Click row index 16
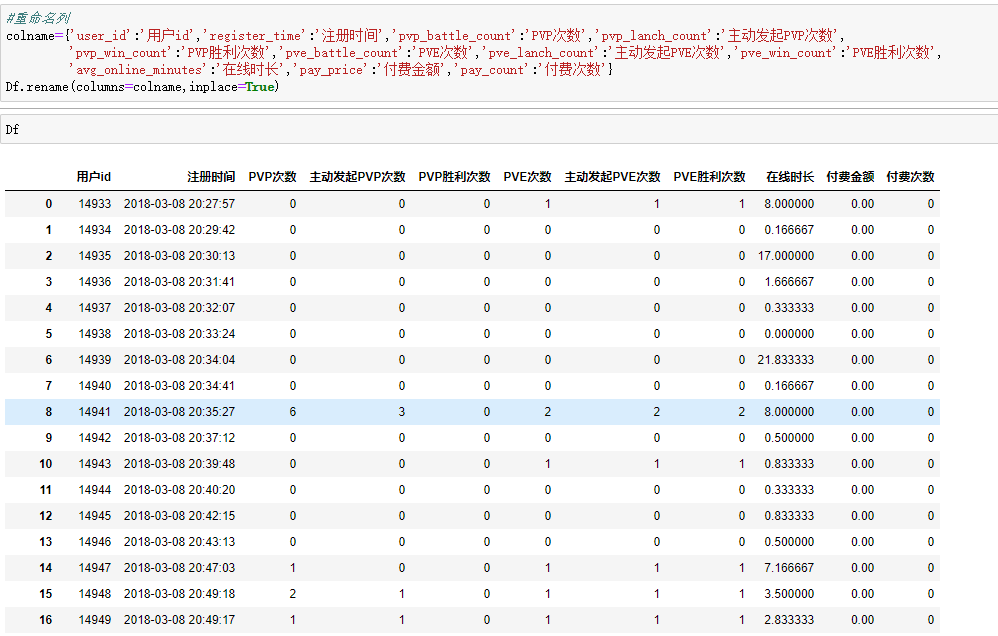This screenshot has height=636, width=998. (46, 620)
